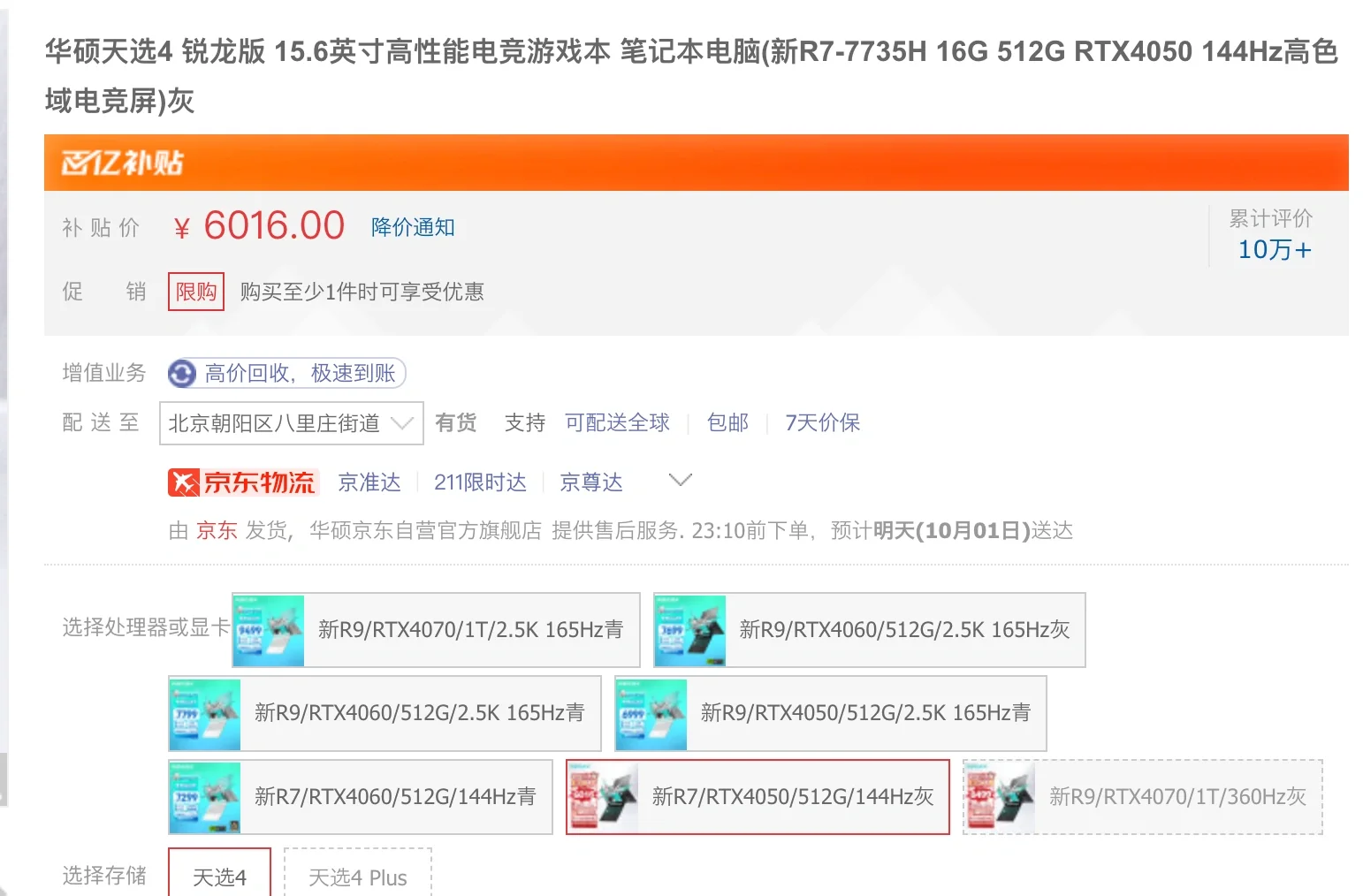This screenshot has width=1363, height=896.
Task: Select the 天选4 Plus storage option
Action: [358, 873]
